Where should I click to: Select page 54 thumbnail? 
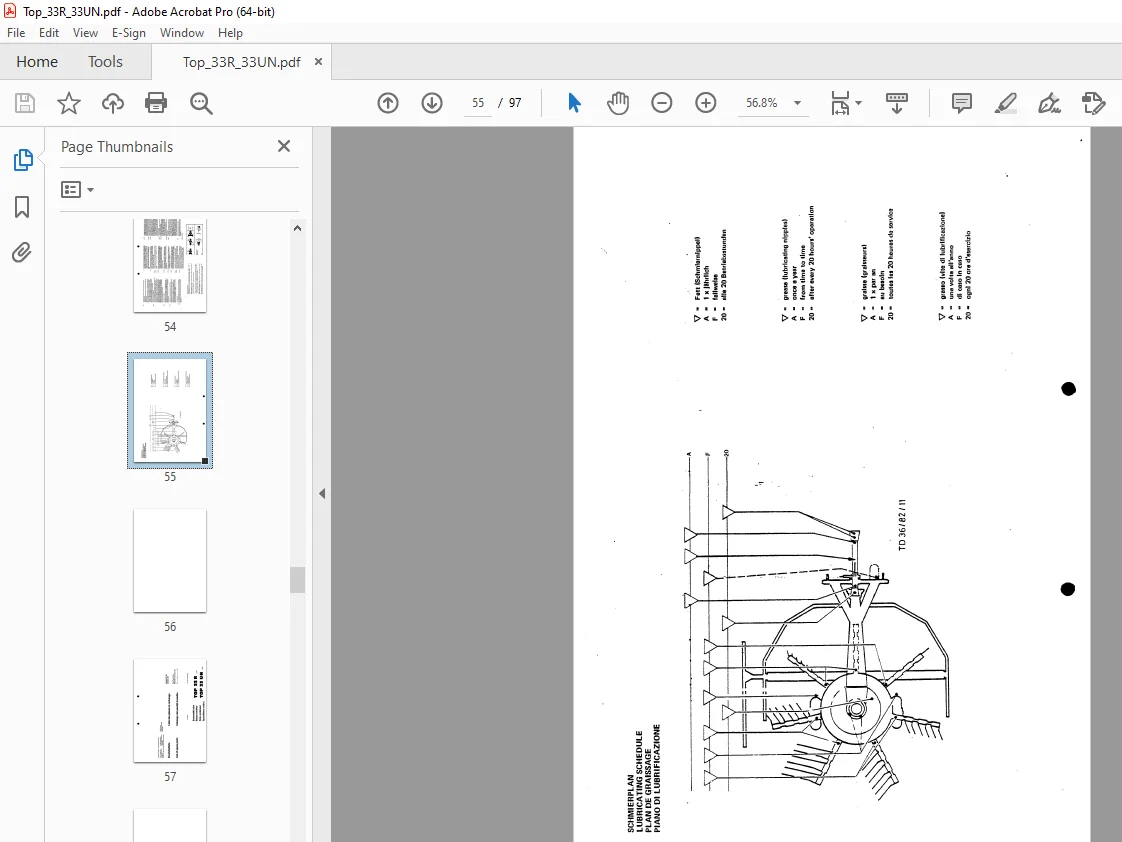(170, 265)
